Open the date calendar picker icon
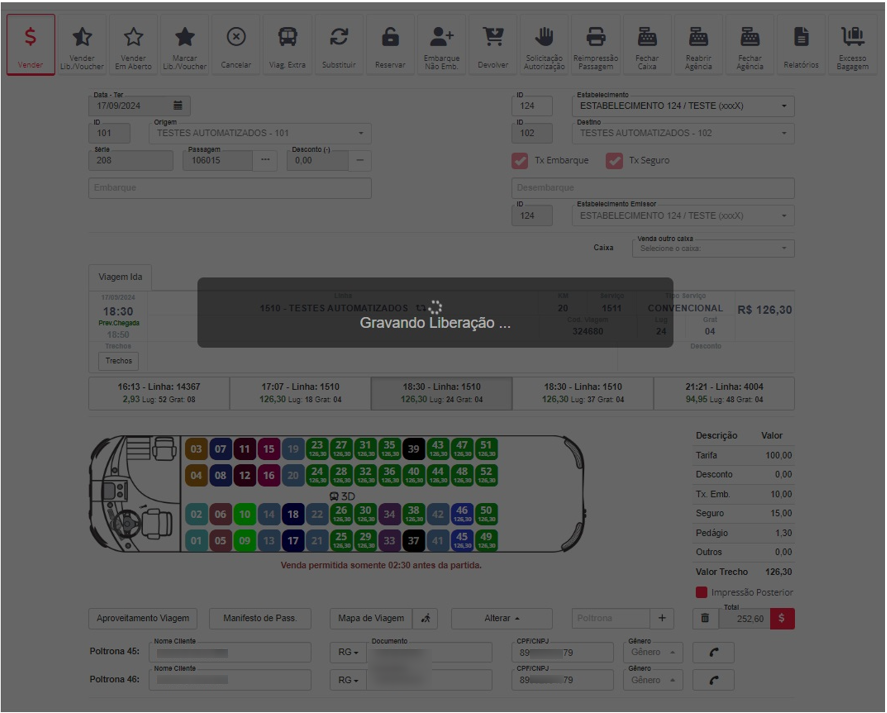The height and width of the screenshot is (713, 887). pyautogui.click(x=178, y=105)
